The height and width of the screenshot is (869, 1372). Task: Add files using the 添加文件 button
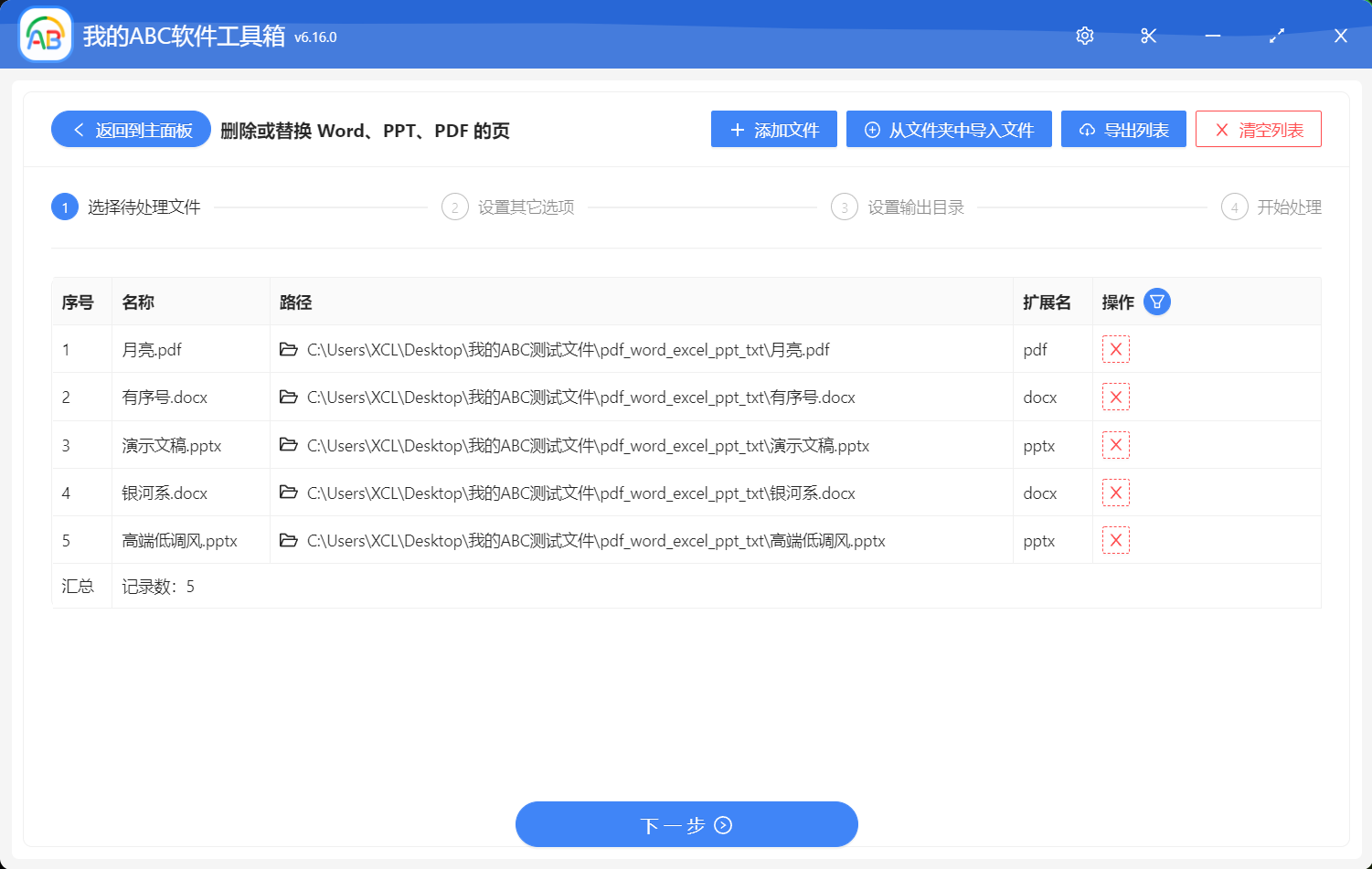pos(773,129)
